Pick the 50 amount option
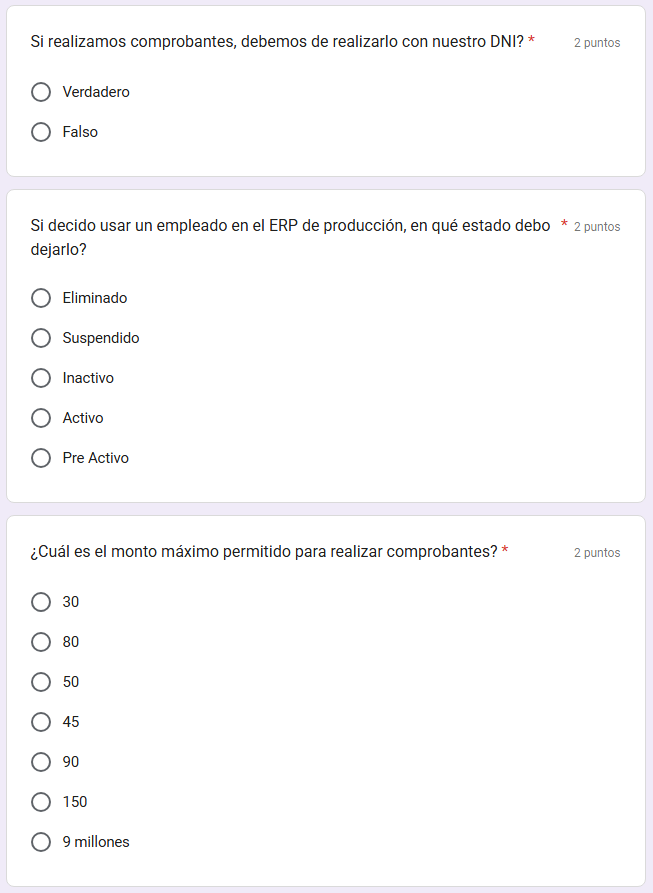Screen dimensions: 653x893 [x=41, y=682]
